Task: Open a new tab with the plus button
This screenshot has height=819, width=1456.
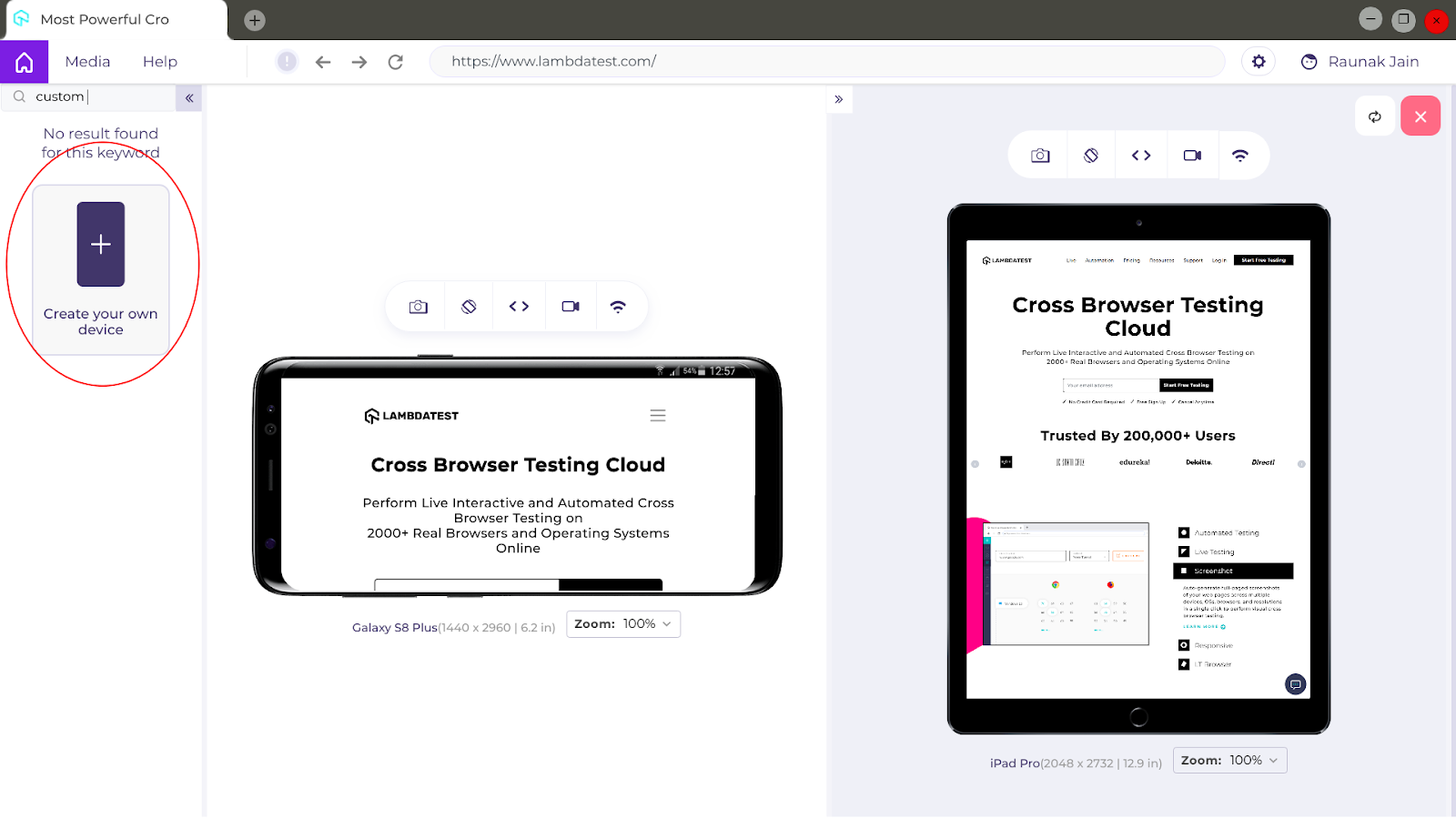Action: [x=255, y=20]
